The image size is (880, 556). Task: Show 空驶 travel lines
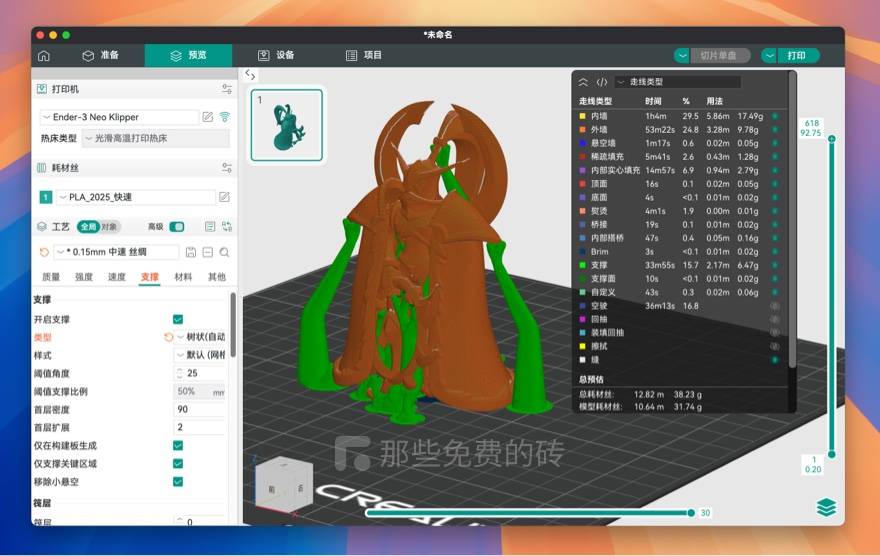click(774, 306)
